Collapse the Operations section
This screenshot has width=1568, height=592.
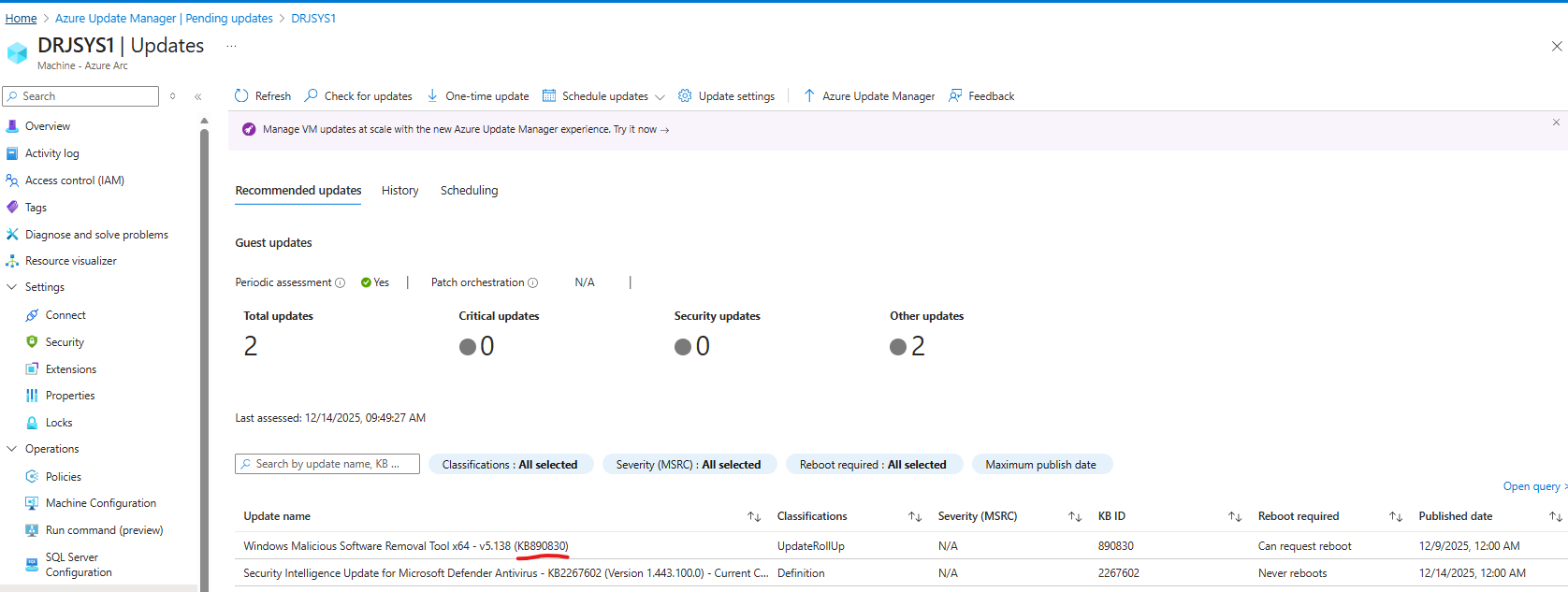pos(12,449)
